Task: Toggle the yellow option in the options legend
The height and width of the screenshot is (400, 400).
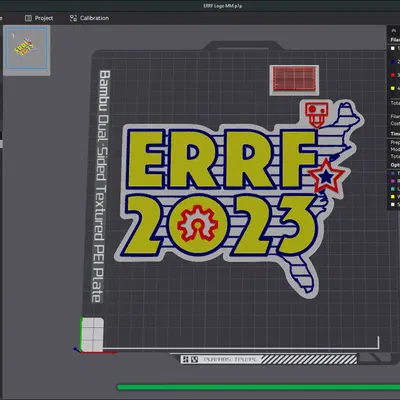Action: (x=393, y=197)
